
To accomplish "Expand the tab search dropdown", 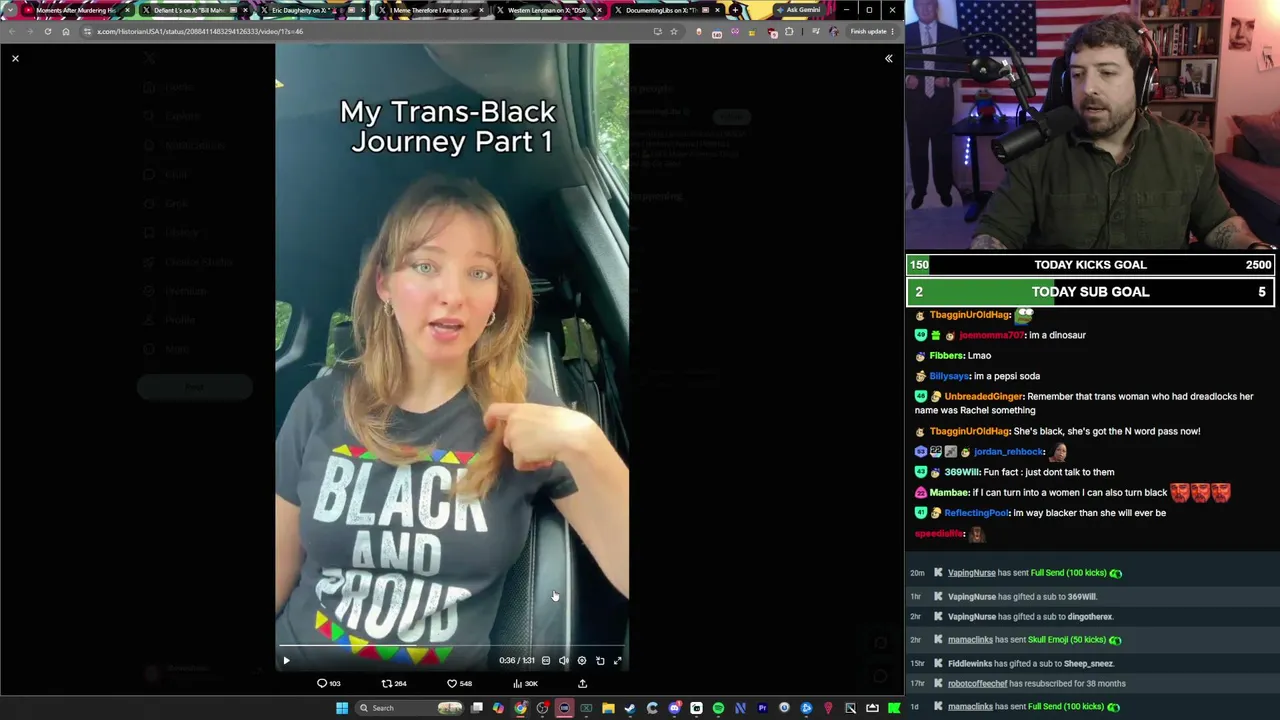I will [11, 10].
